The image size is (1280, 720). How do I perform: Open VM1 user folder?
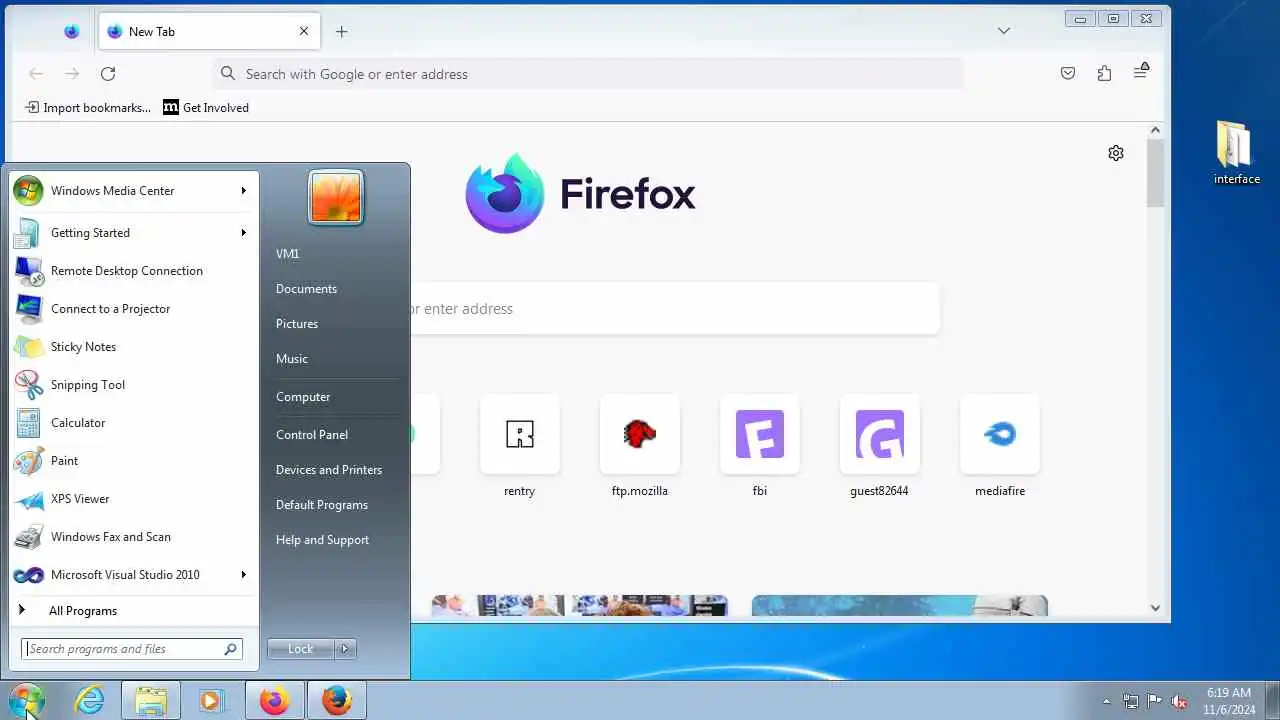(287, 254)
